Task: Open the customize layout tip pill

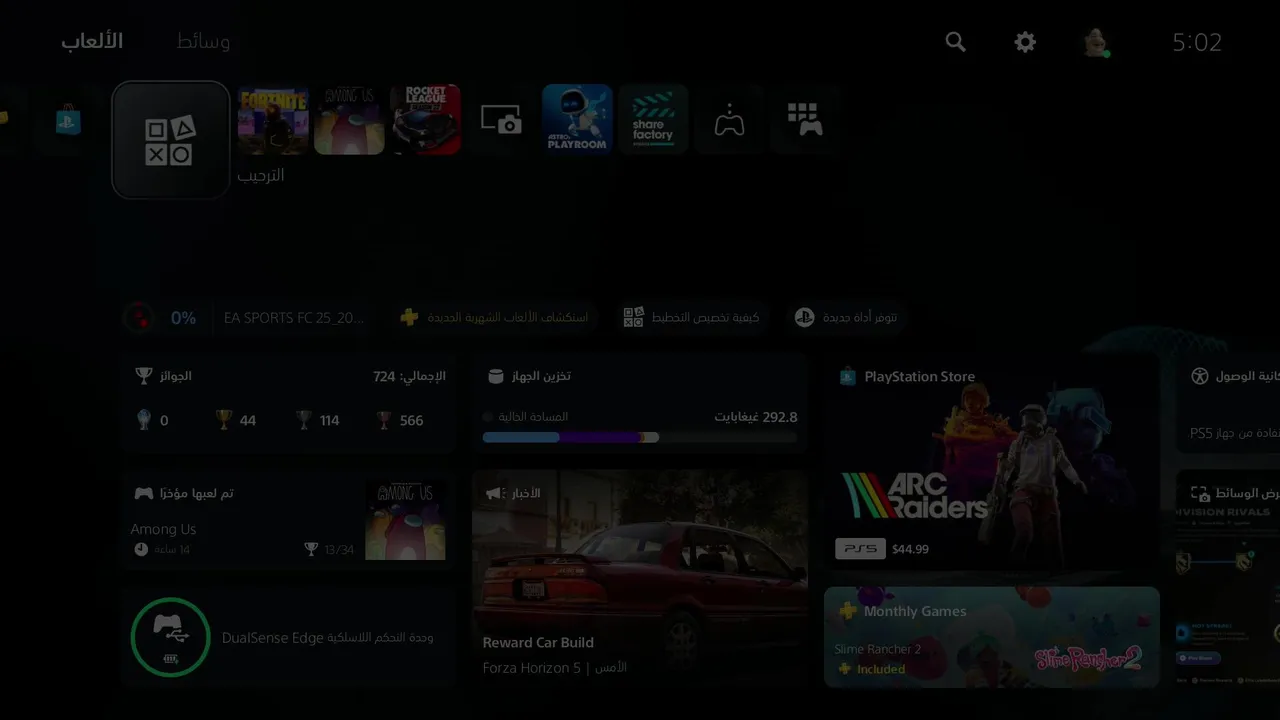Action: 691,318
